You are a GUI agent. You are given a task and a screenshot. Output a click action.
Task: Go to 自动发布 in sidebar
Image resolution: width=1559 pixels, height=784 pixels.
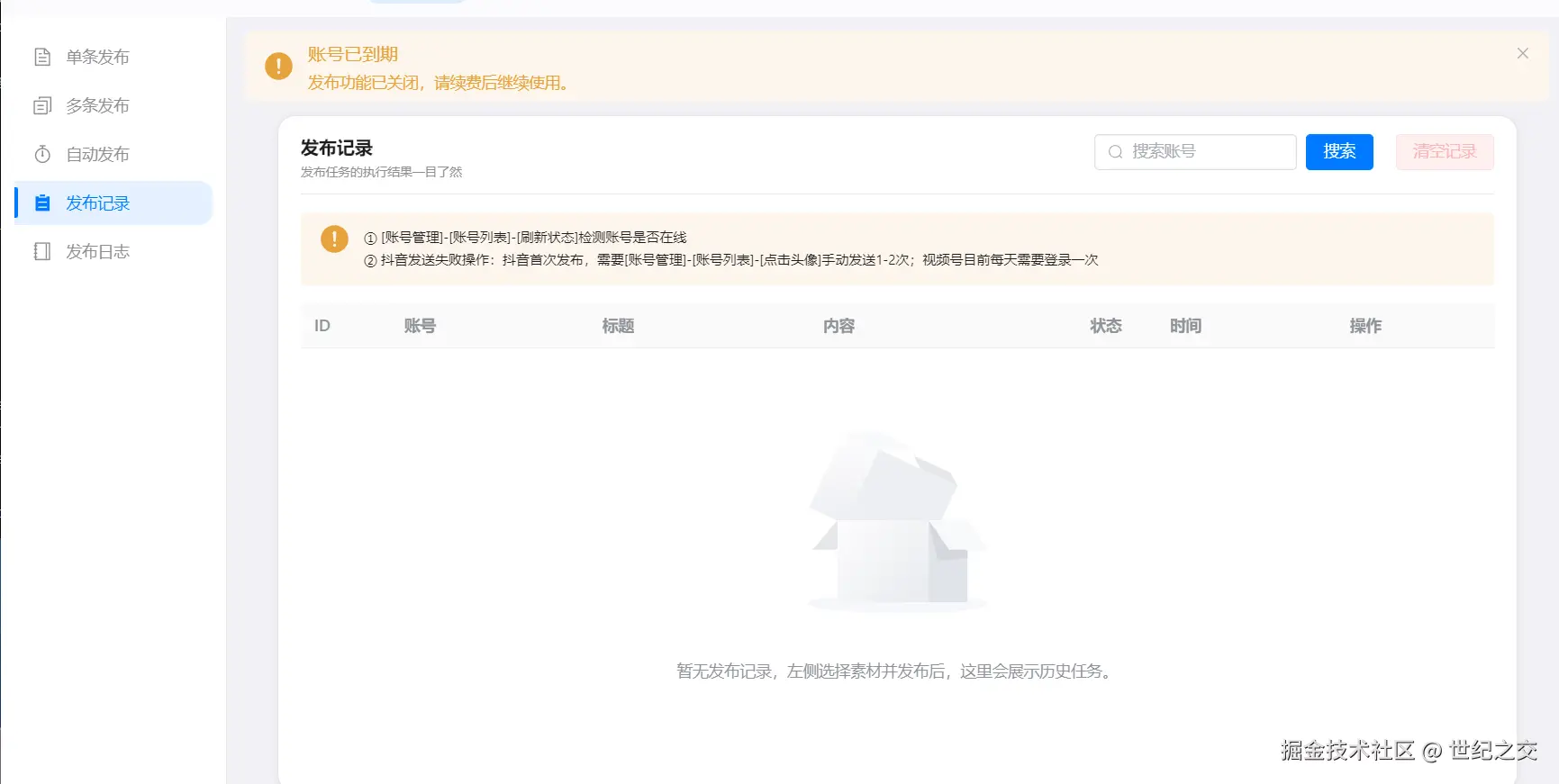pyautogui.click(x=113, y=154)
